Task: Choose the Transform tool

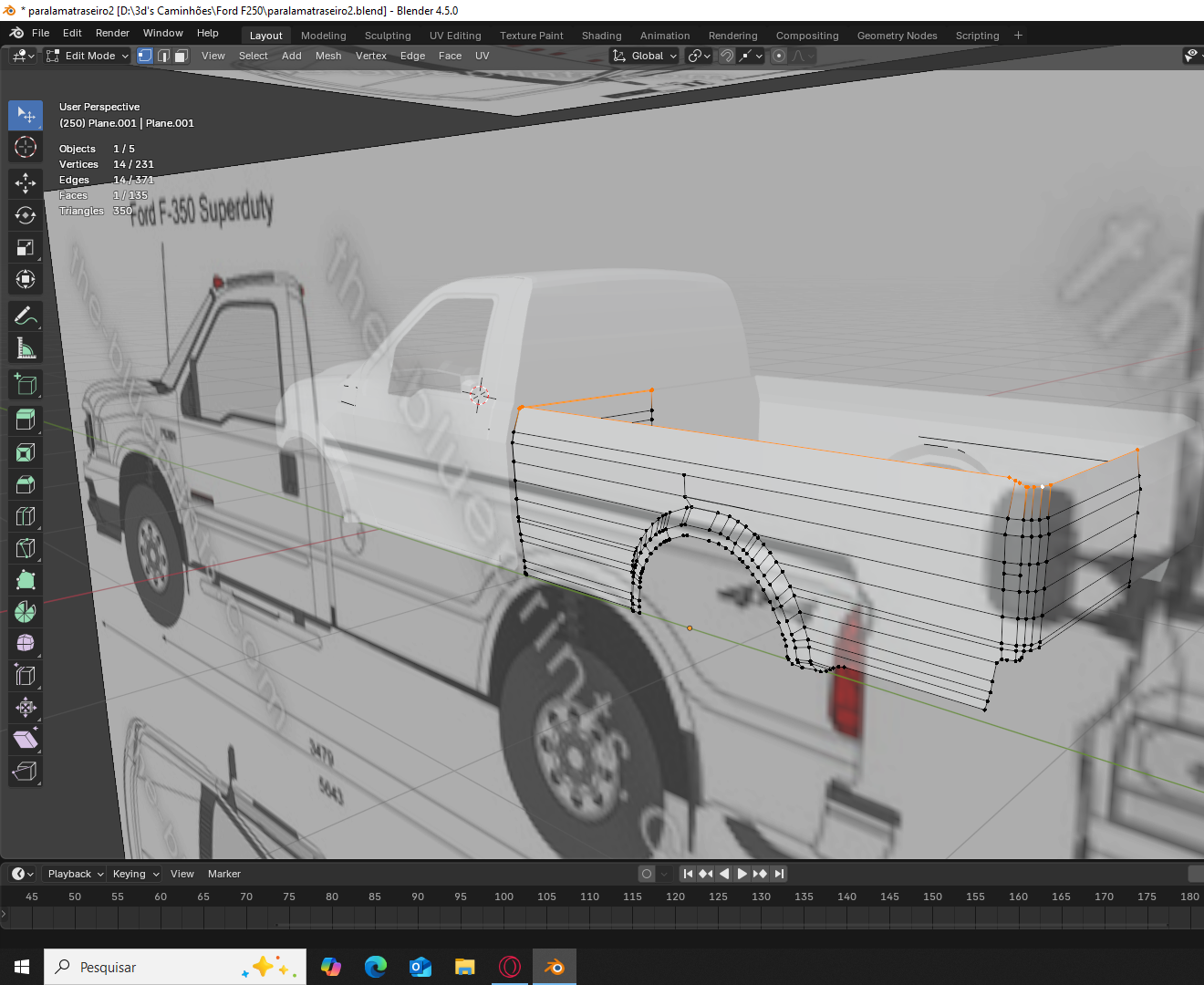Action: tap(26, 279)
